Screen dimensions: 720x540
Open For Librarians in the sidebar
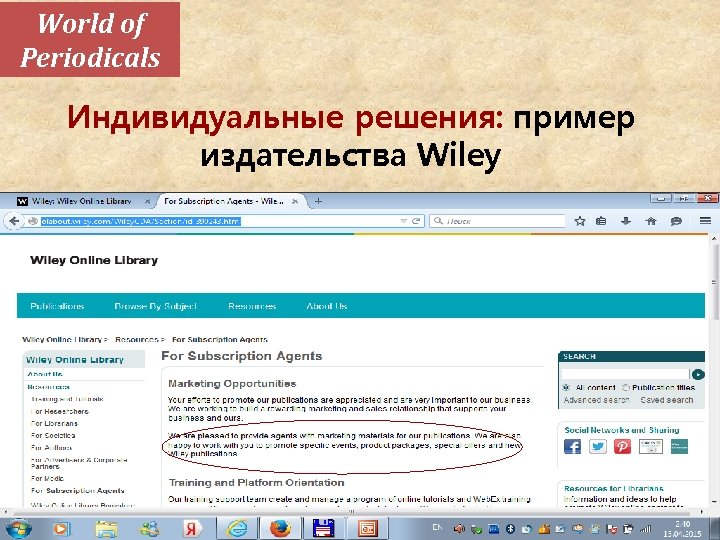click(54, 423)
